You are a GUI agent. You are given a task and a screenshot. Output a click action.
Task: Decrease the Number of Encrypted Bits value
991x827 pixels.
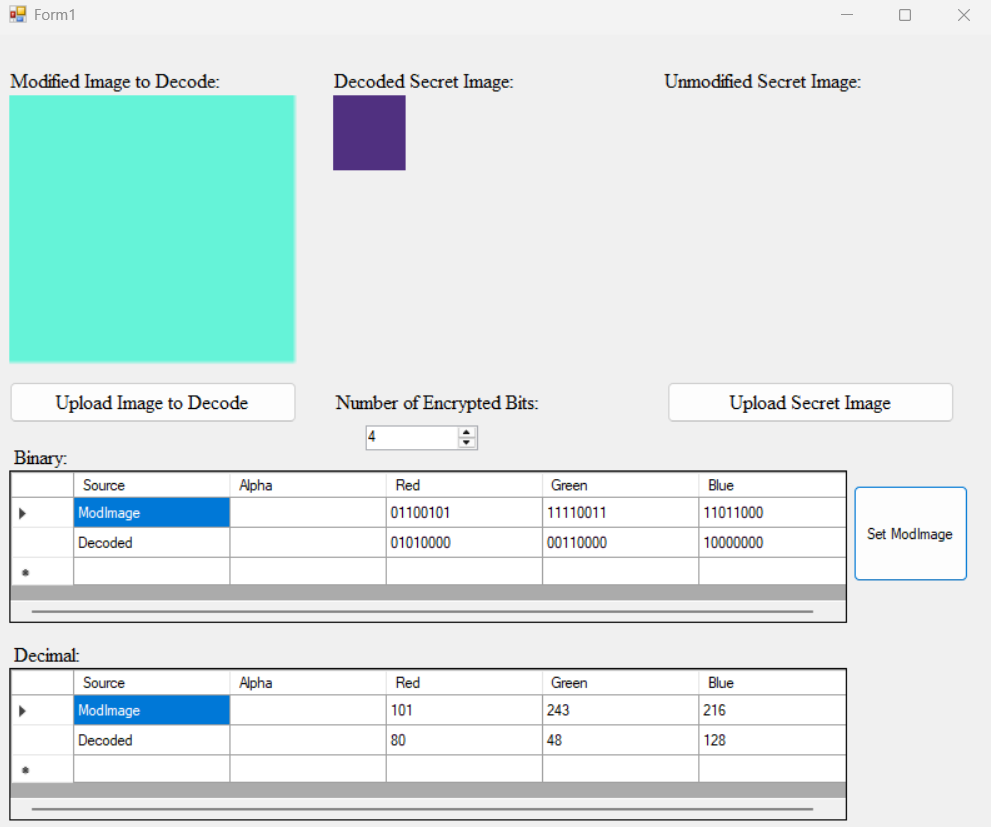tap(466, 443)
